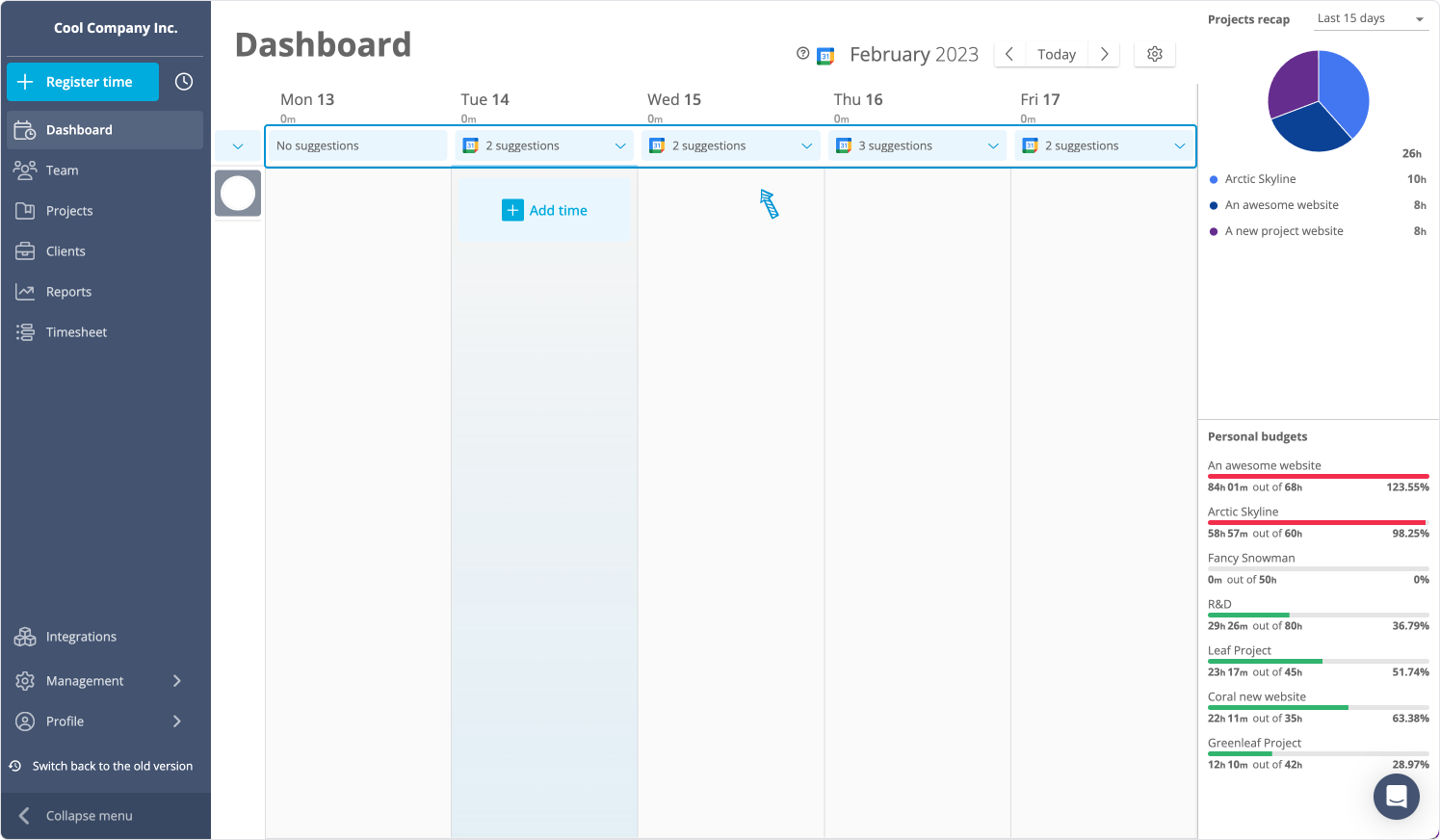
Task: Click Switch back to the old version
Action: coord(112,766)
